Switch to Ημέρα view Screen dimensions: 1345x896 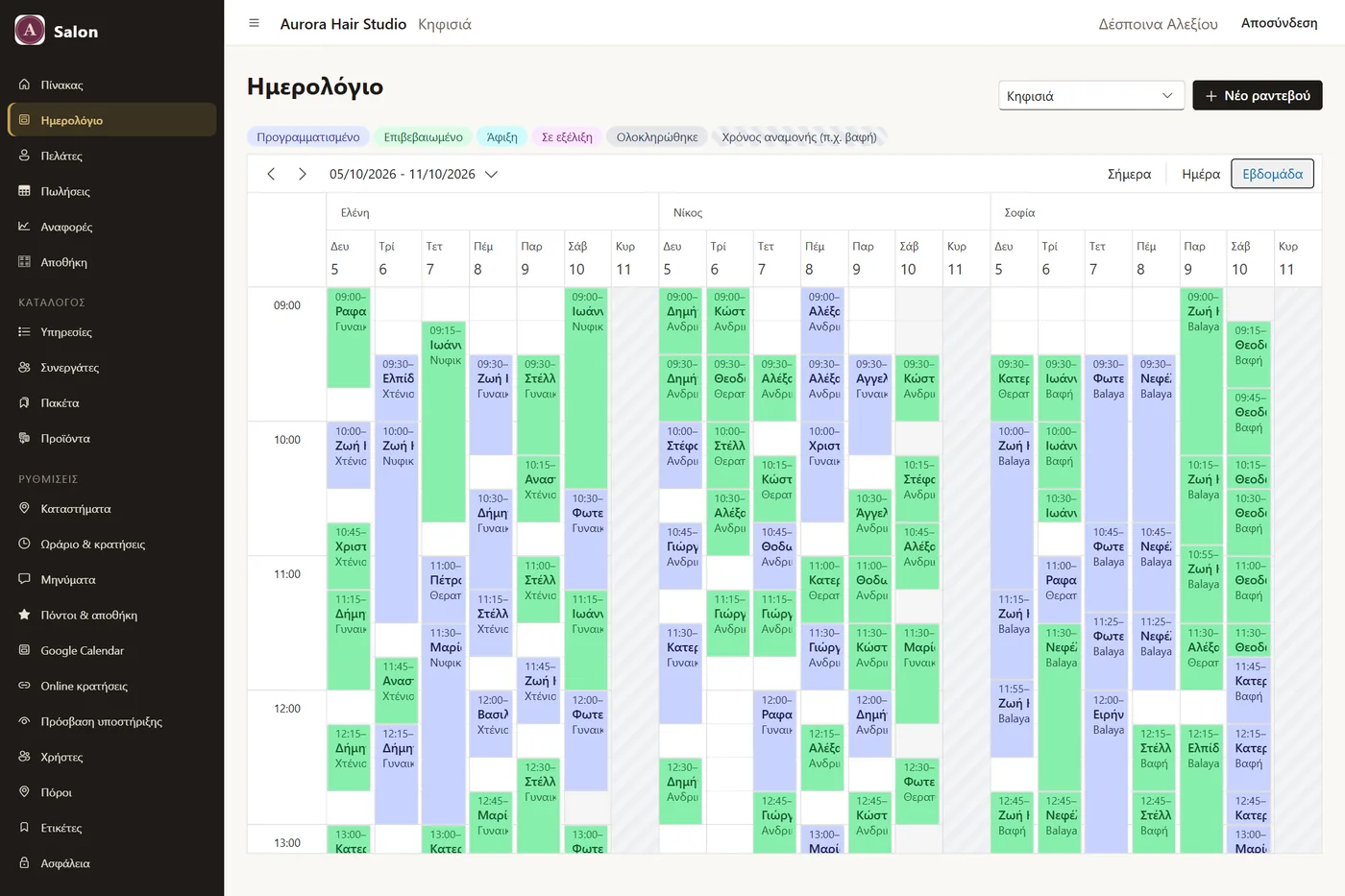tap(1200, 174)
